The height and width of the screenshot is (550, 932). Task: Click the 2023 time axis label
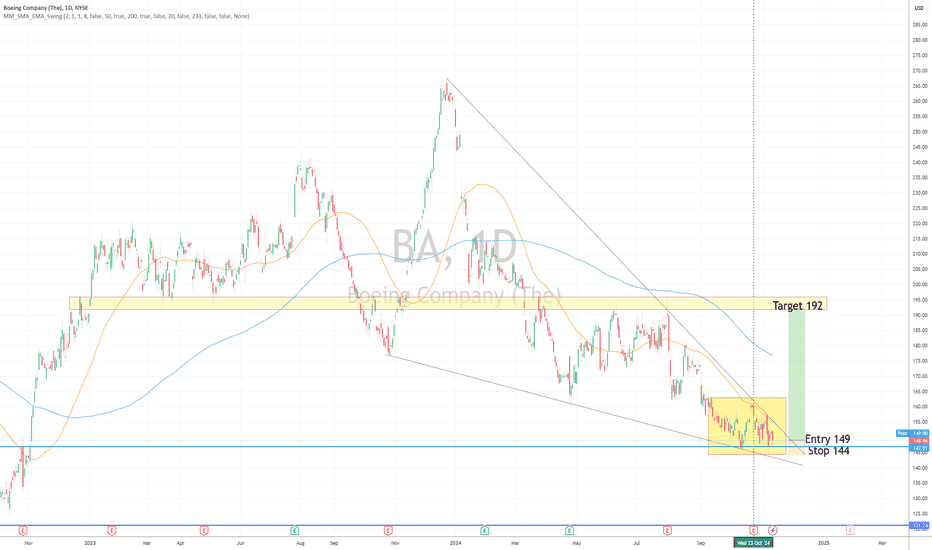(90, 543)
